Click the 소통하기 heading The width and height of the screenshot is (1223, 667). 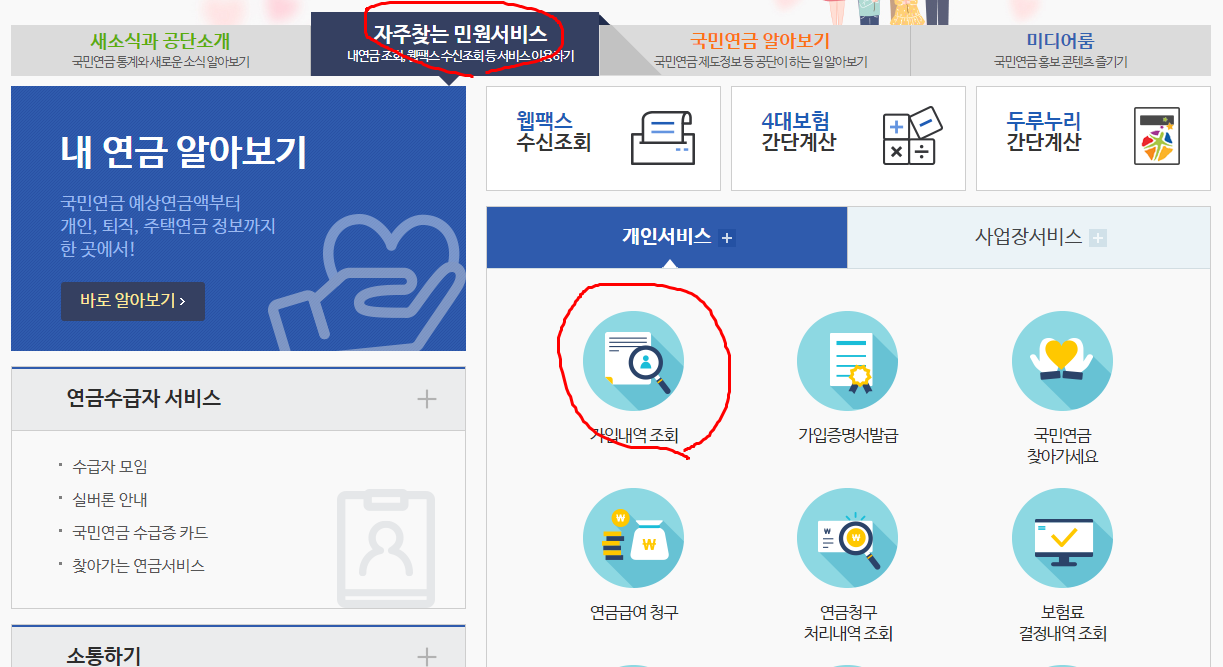[104, 657]
